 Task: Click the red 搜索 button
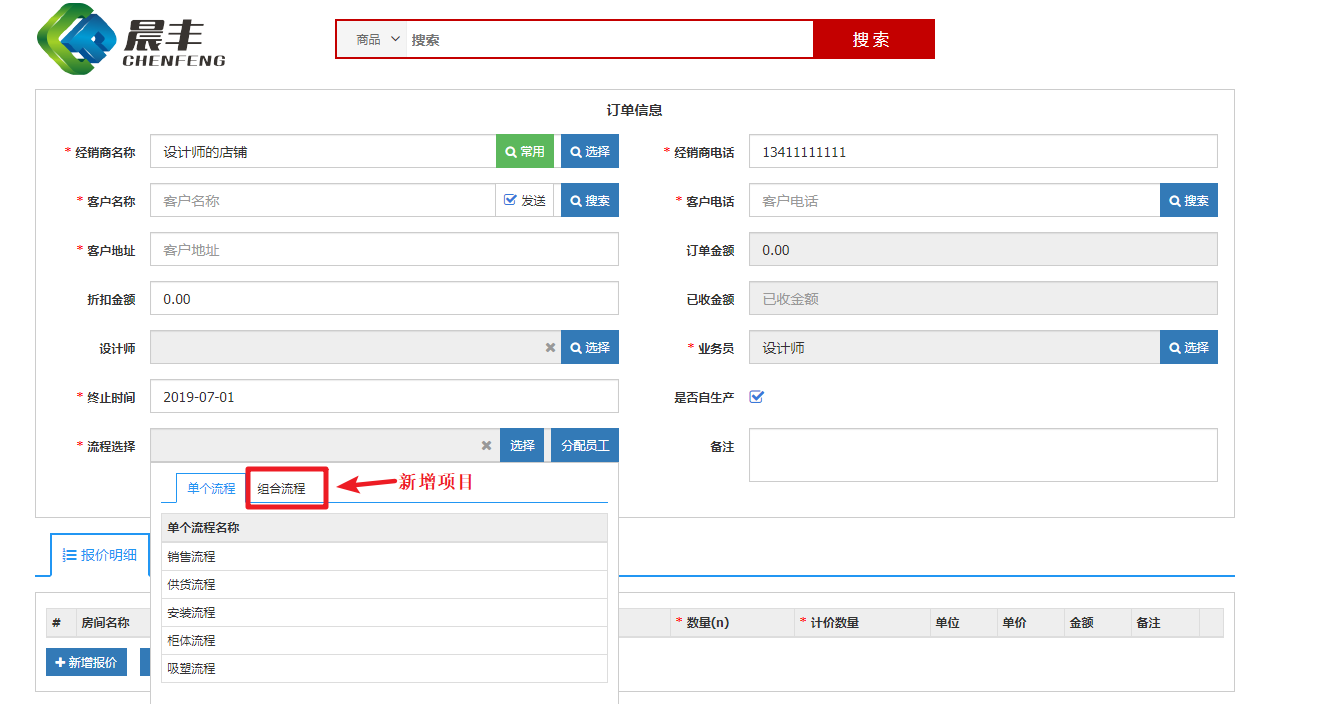click(x=872, y=40)
